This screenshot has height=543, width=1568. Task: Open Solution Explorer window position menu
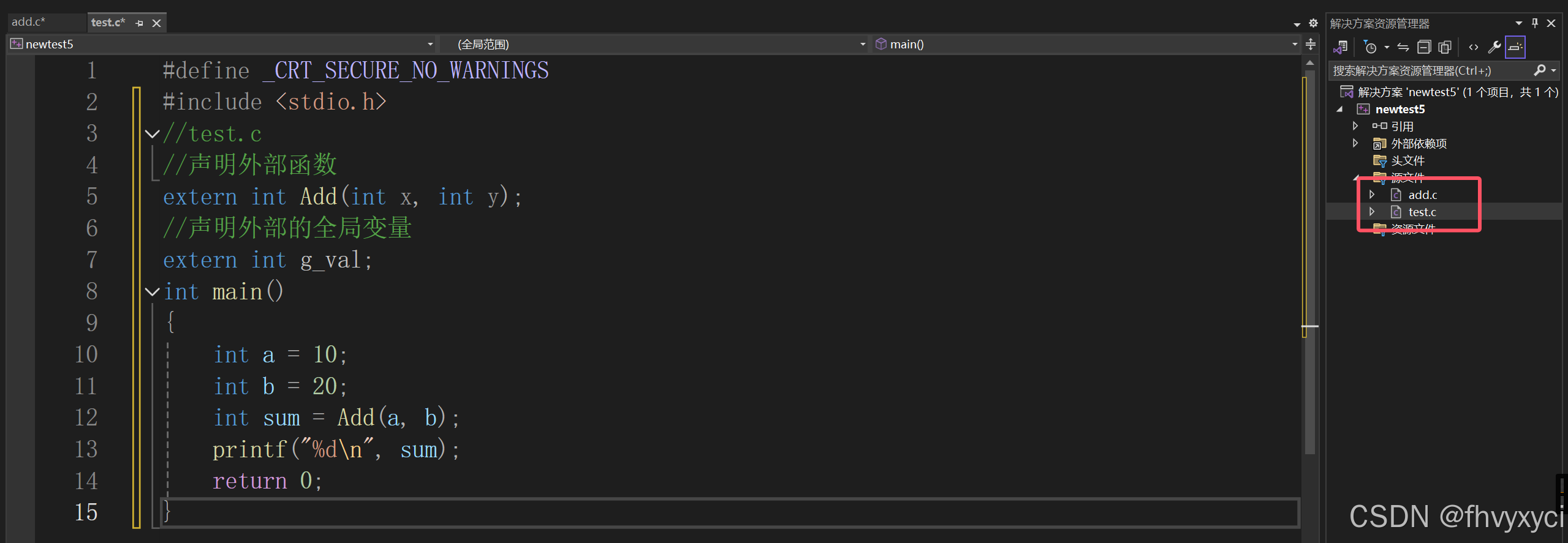coord(1519,23)
